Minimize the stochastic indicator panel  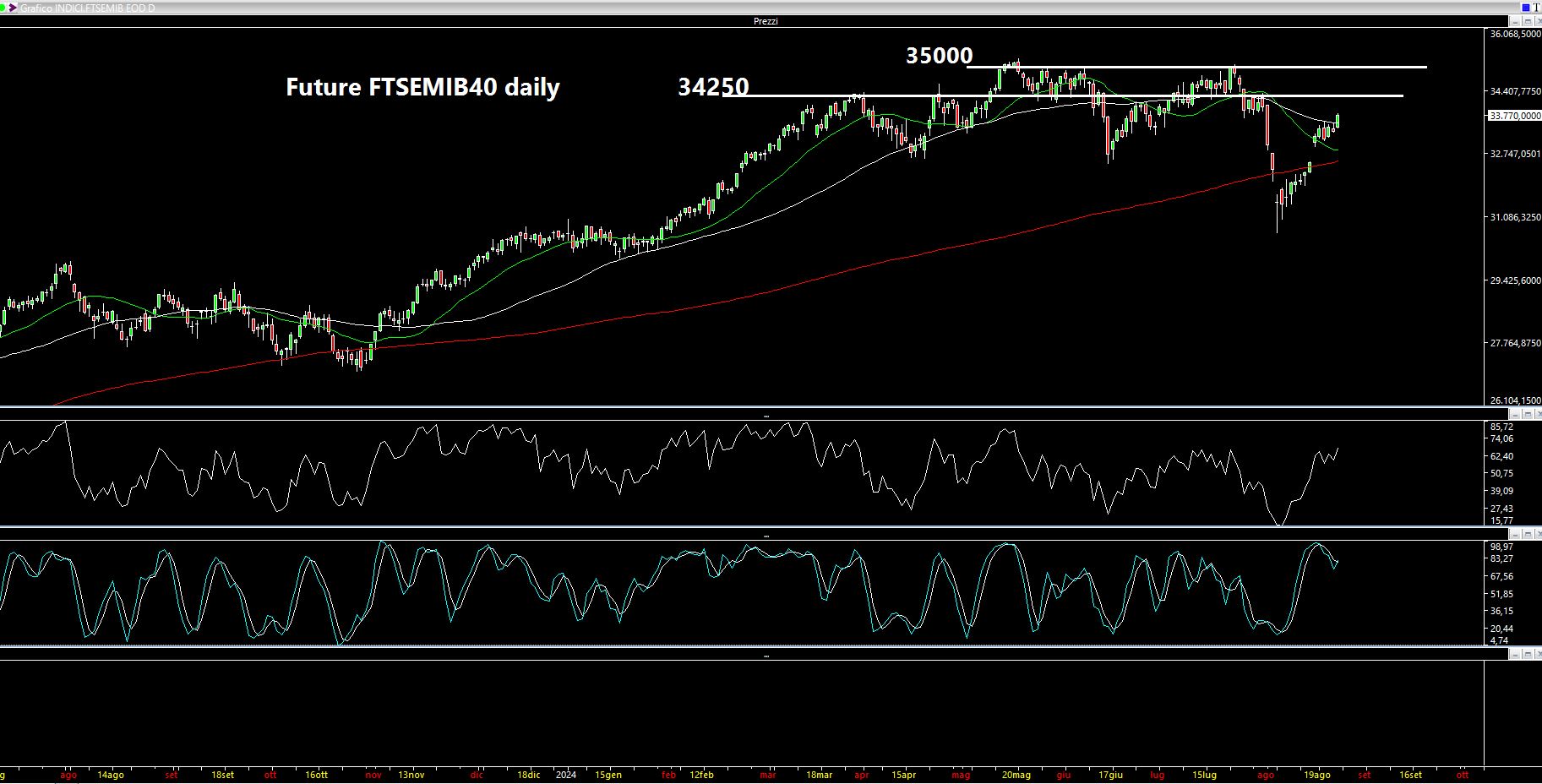pyautogui.click(x=1516, y=534)
